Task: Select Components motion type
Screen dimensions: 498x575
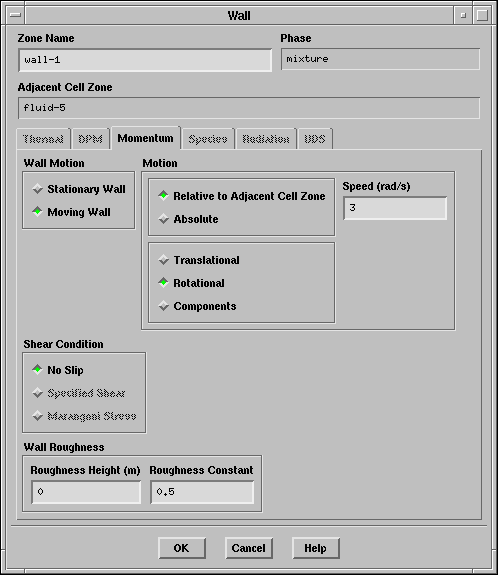Action: [x=197, y=306]
